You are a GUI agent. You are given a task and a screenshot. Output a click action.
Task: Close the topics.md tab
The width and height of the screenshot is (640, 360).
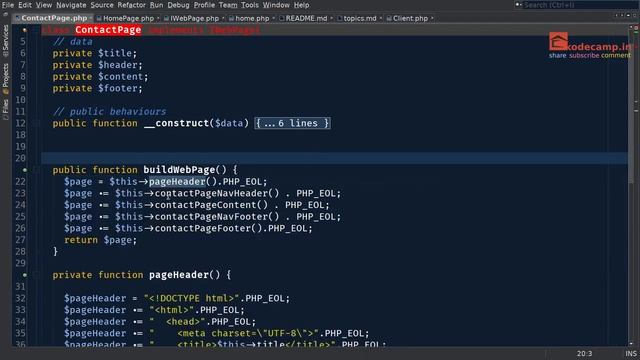pyautogui.click(x=380, y=18)
